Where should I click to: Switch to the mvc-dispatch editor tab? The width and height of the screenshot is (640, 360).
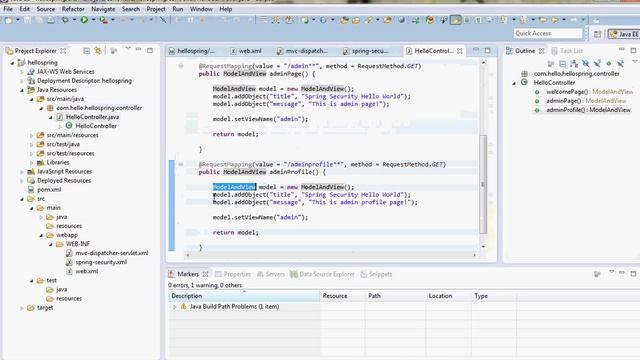coord(302,51)
